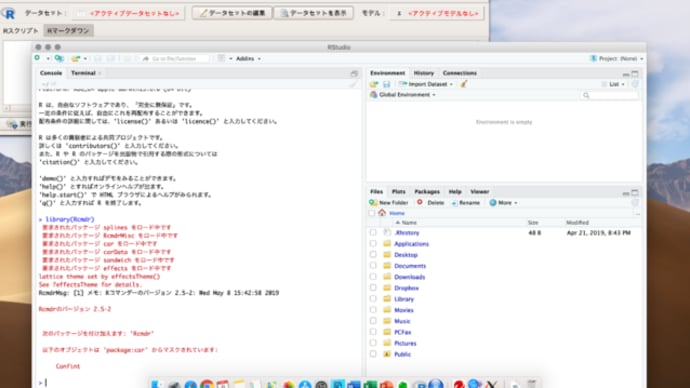
Task: Click the home house icon in Files path
Action: click(382, 213)
